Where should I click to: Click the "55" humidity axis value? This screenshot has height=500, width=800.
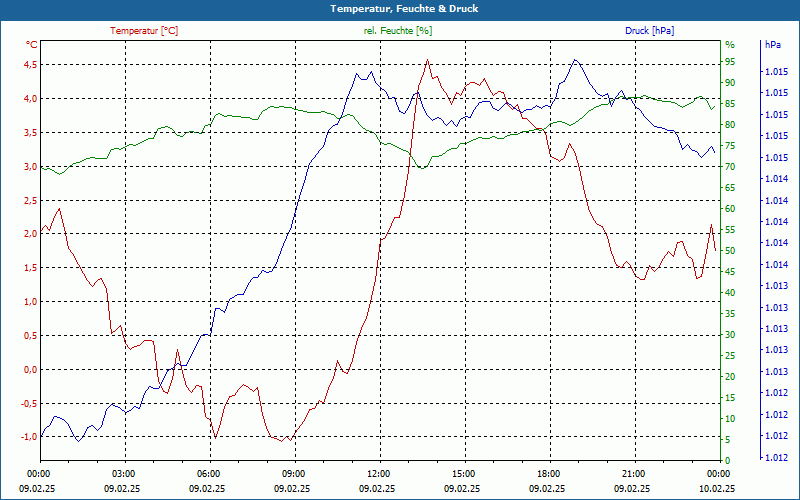click(730, 230)
